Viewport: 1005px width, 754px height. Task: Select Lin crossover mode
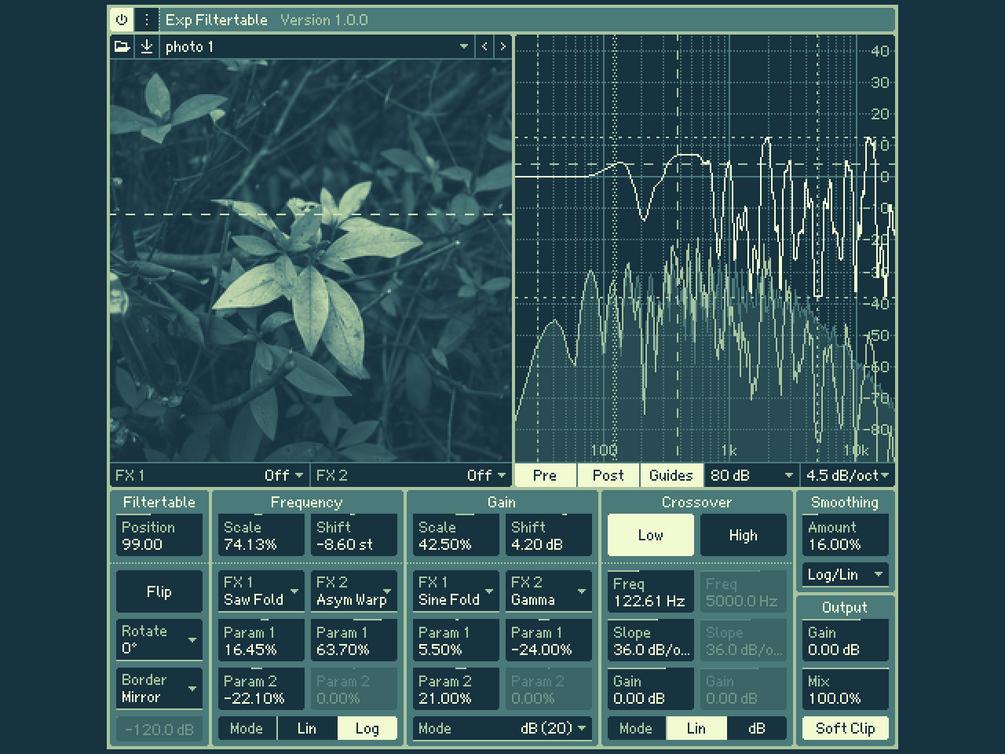pos(697,728)
